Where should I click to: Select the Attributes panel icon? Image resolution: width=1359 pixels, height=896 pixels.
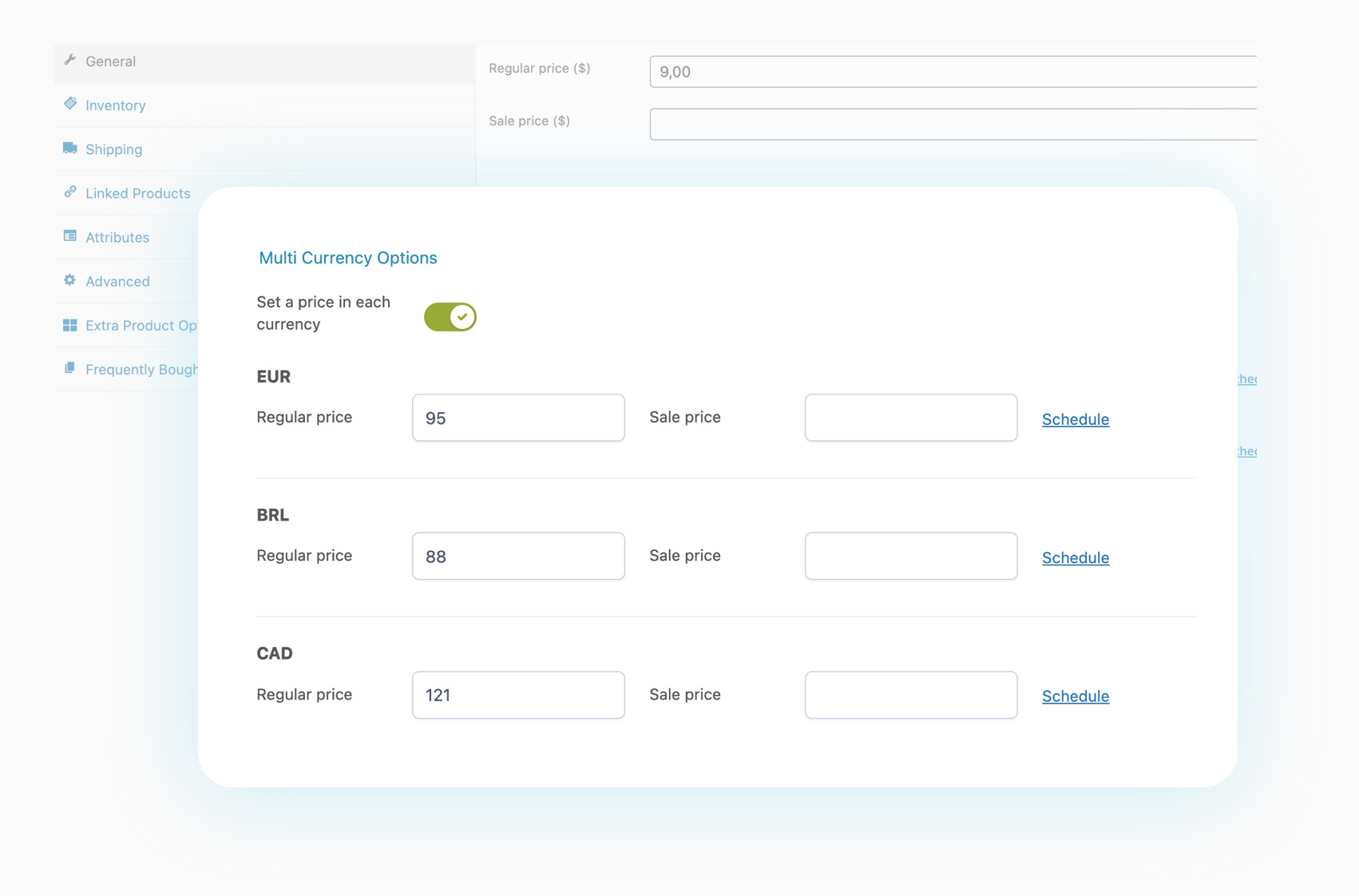[70, 235]
